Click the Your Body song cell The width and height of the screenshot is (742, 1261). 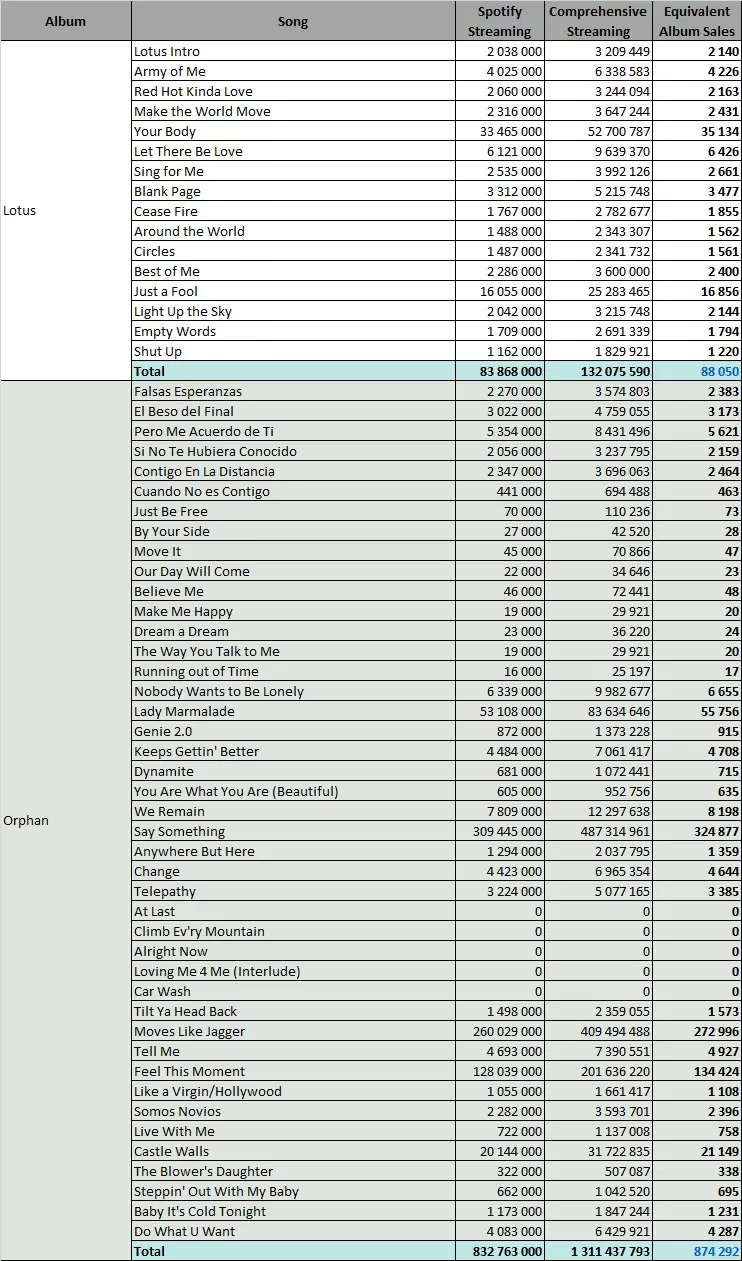point(293,131)
